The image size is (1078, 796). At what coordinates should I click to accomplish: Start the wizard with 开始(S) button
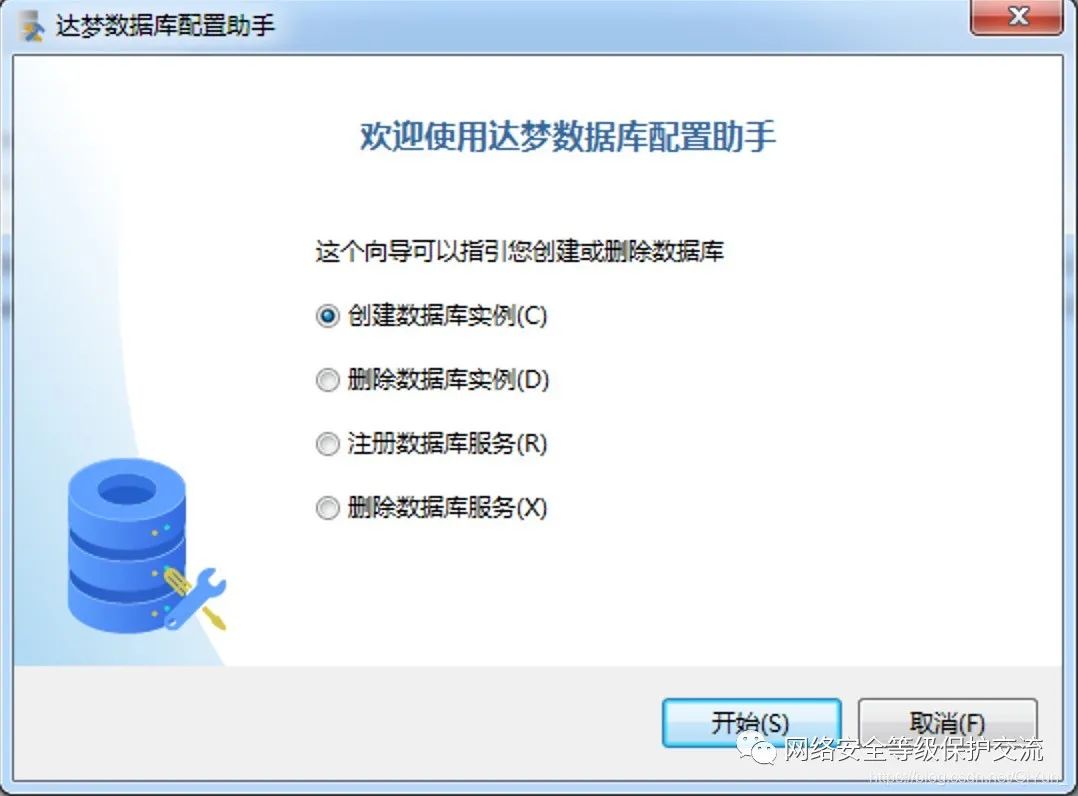click(x=751, y=722)
